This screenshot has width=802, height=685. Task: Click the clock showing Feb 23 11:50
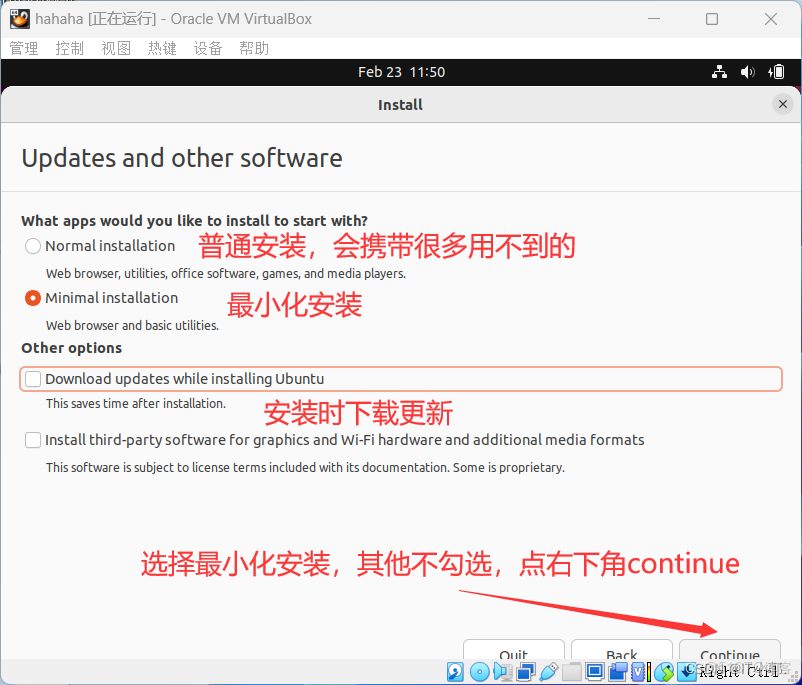401,71
